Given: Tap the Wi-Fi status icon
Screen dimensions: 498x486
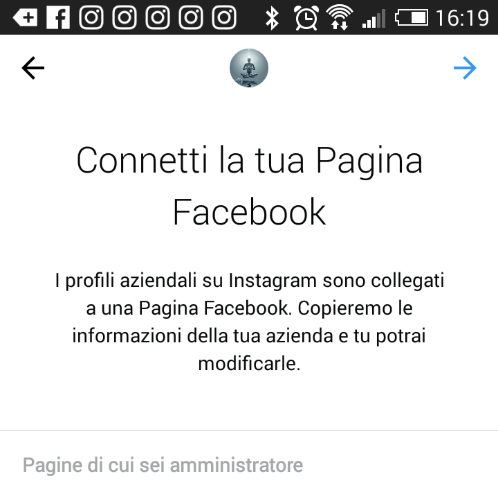Looking at the screenshot, I should (x=339, y=18).
